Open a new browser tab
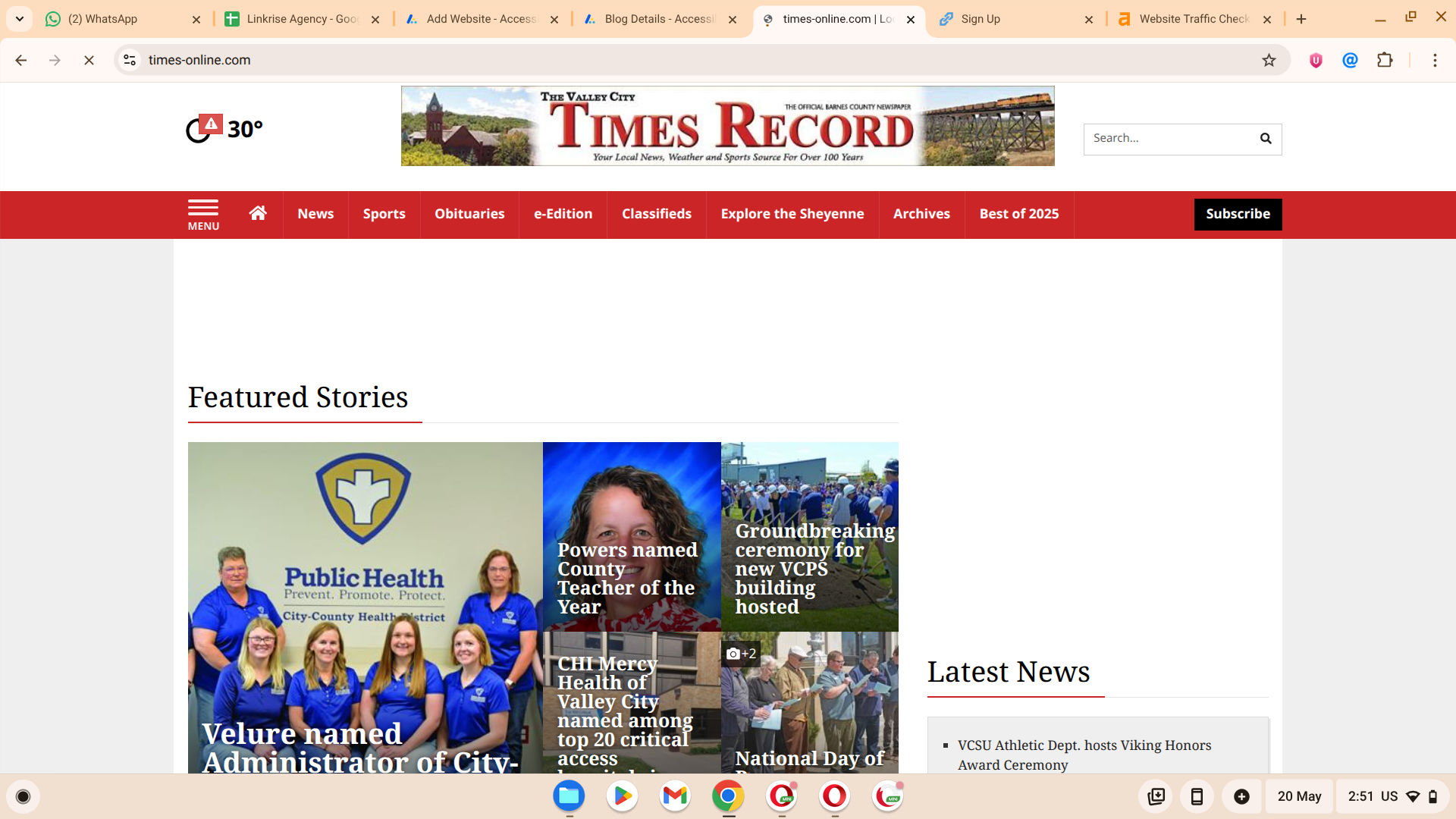This screenshot has height=819, width=1456. 1301,19
